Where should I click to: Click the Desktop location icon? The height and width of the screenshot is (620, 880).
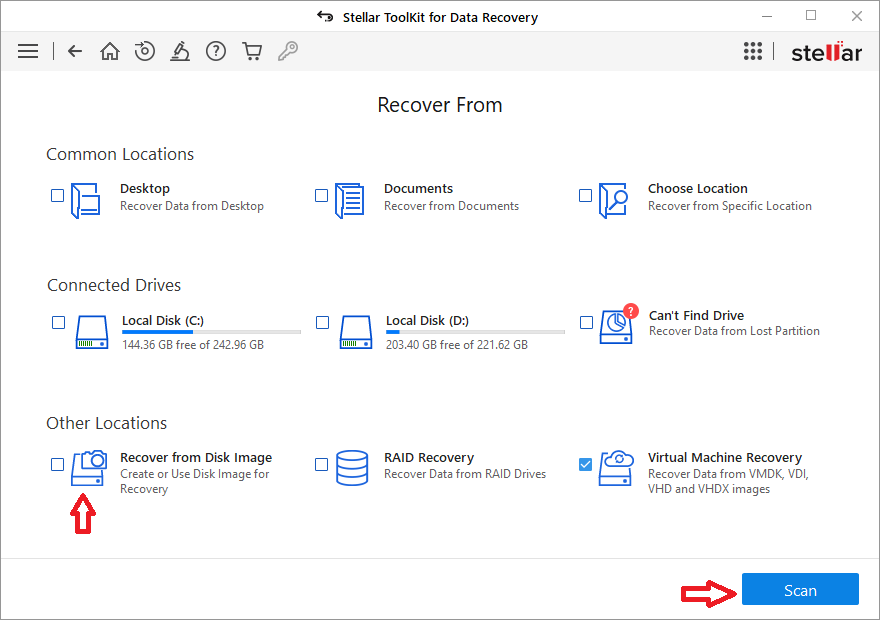click(x=86, y=200)
